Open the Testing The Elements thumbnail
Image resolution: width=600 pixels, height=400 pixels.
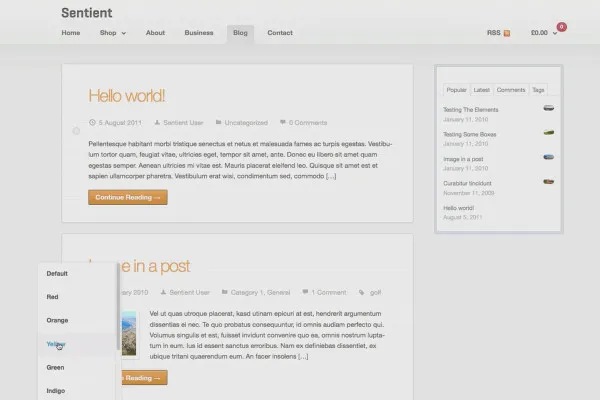(548, 108)
